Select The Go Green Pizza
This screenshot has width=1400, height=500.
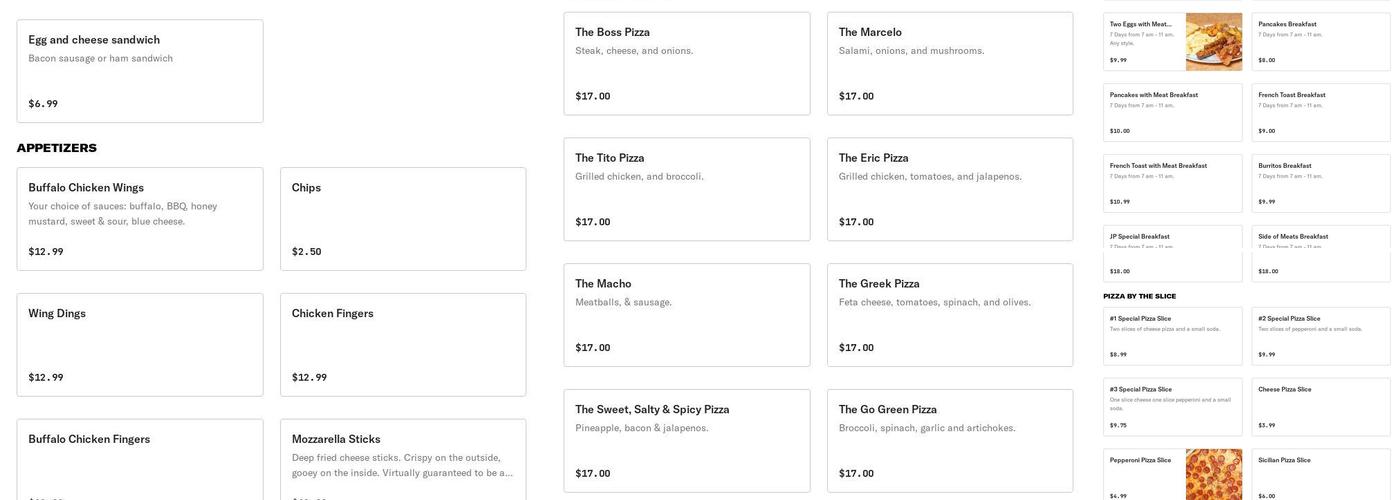(950, 441)
